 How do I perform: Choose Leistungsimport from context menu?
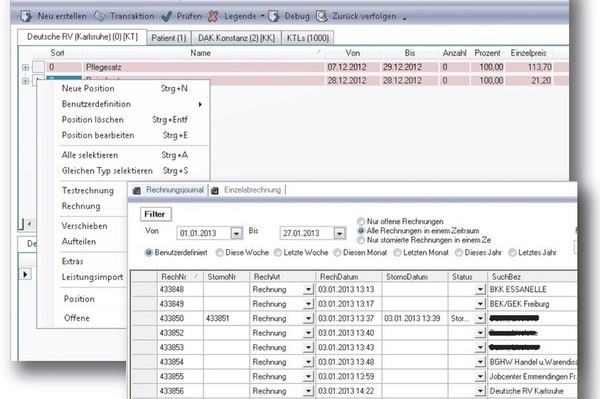click(x=93, y=277)
